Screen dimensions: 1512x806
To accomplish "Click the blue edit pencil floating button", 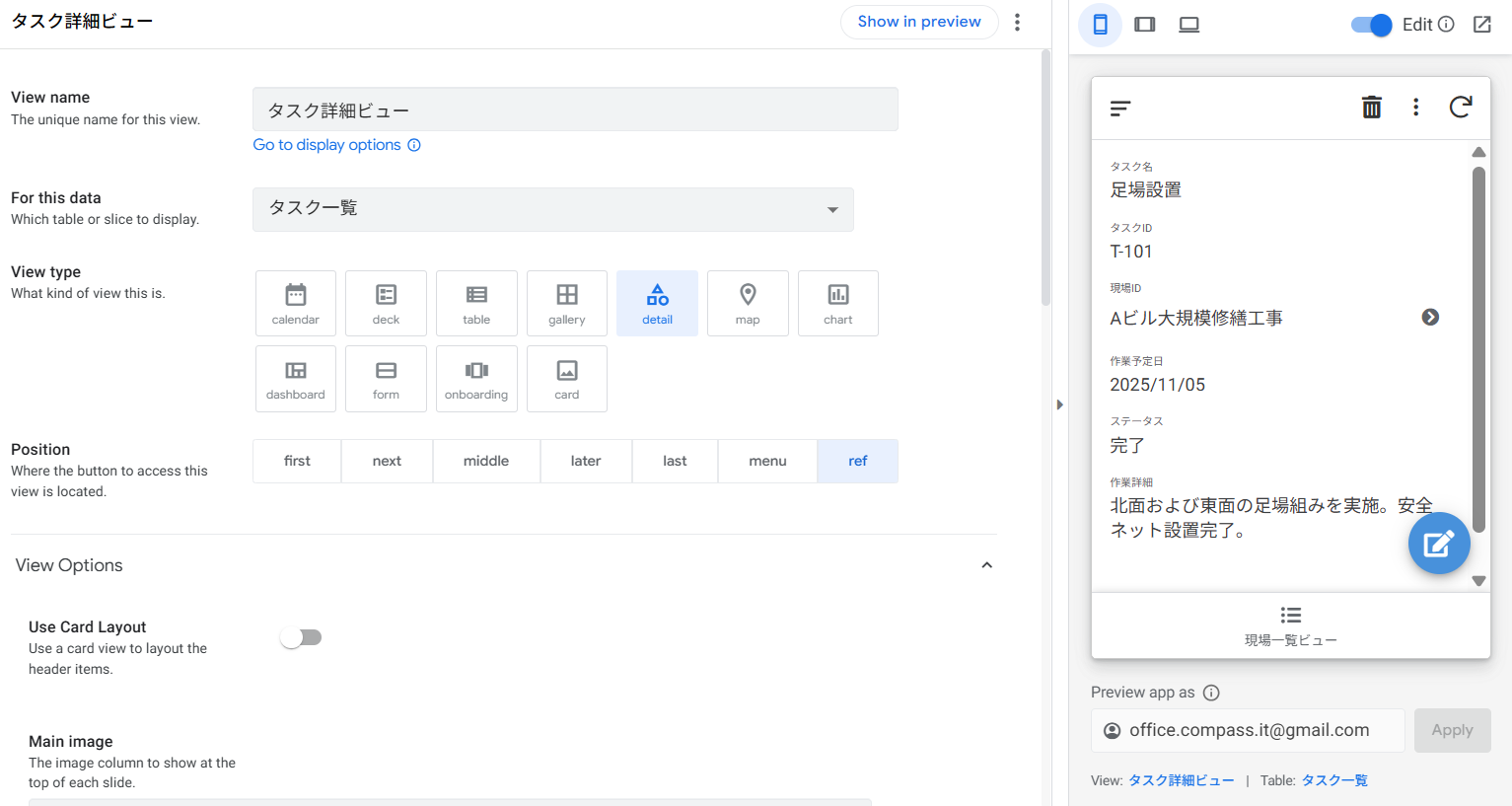I will [1438, 543].
